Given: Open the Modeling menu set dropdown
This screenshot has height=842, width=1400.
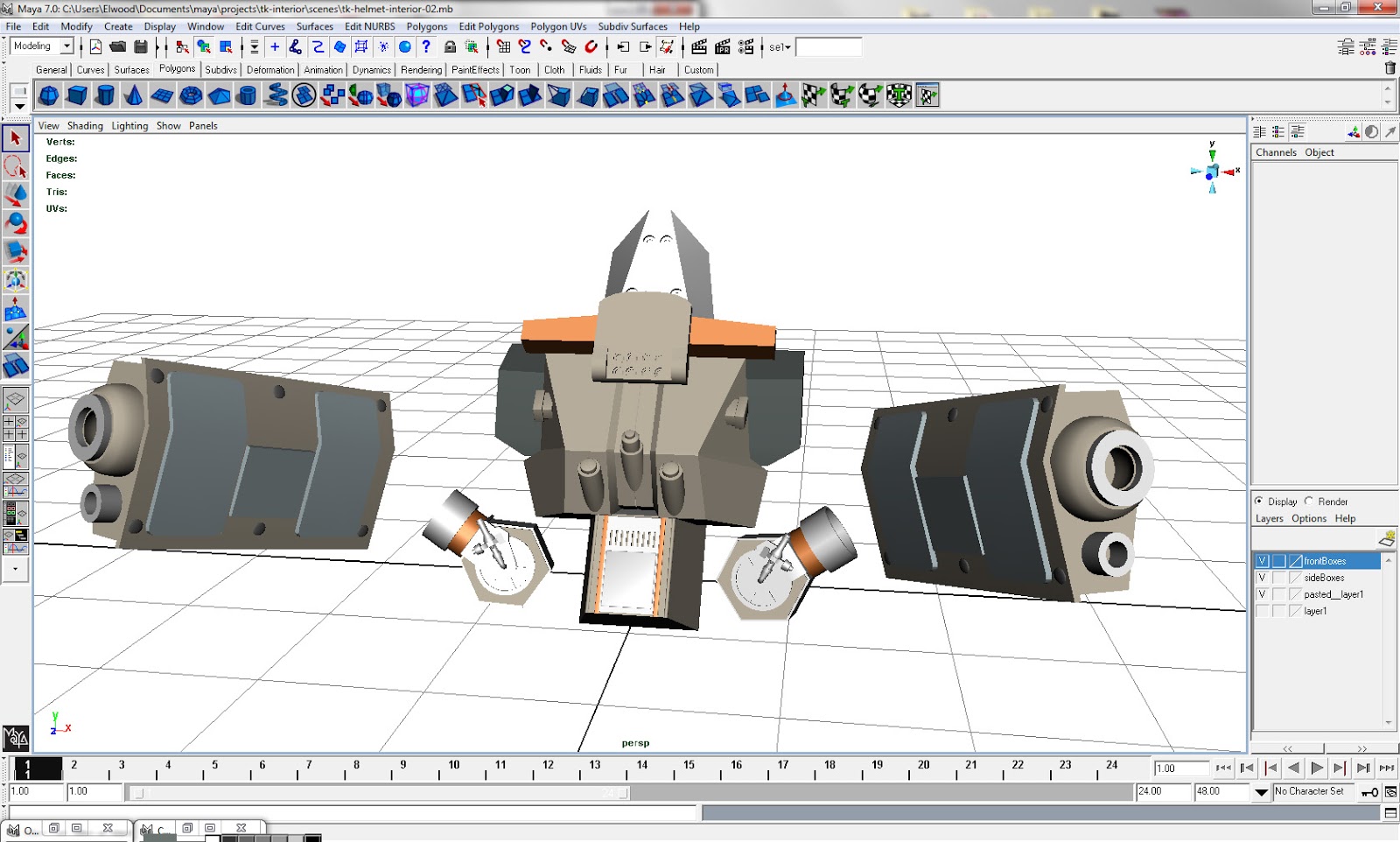Looking at the screenshot, I should (66, 46).
